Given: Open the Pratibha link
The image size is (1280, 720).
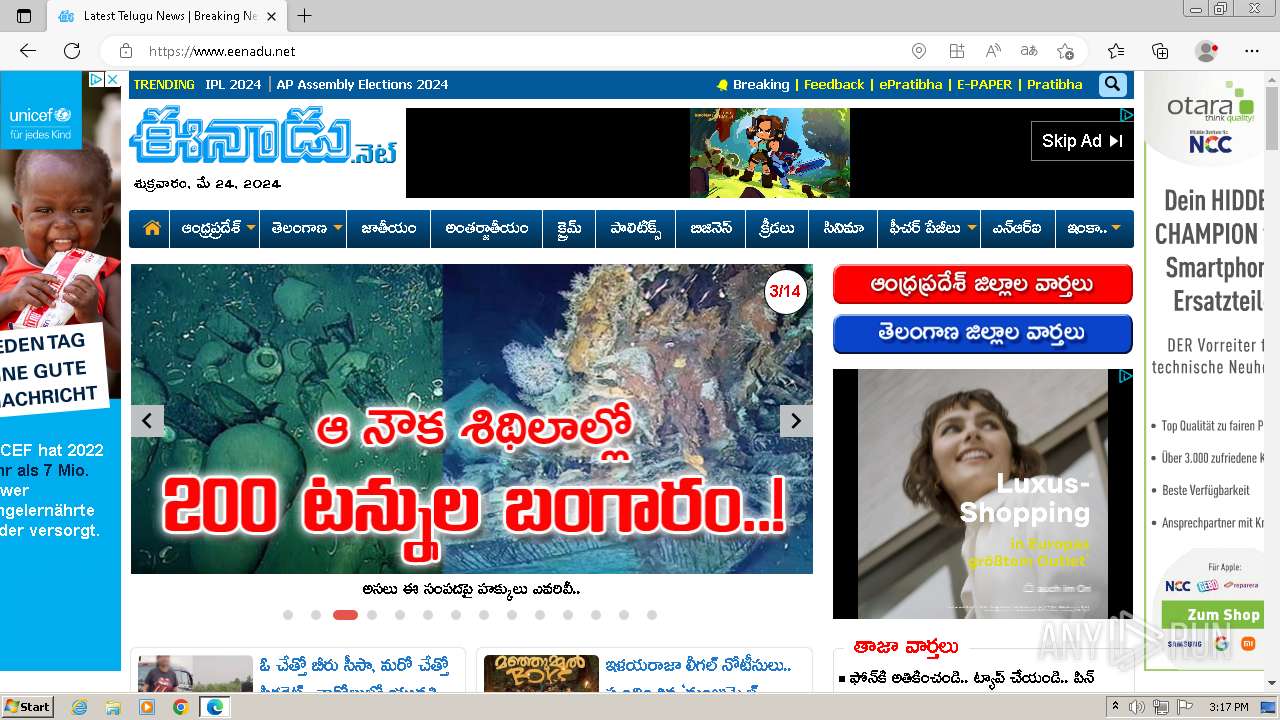Looking at the screenshot, I should click(x=1054, y=85).
